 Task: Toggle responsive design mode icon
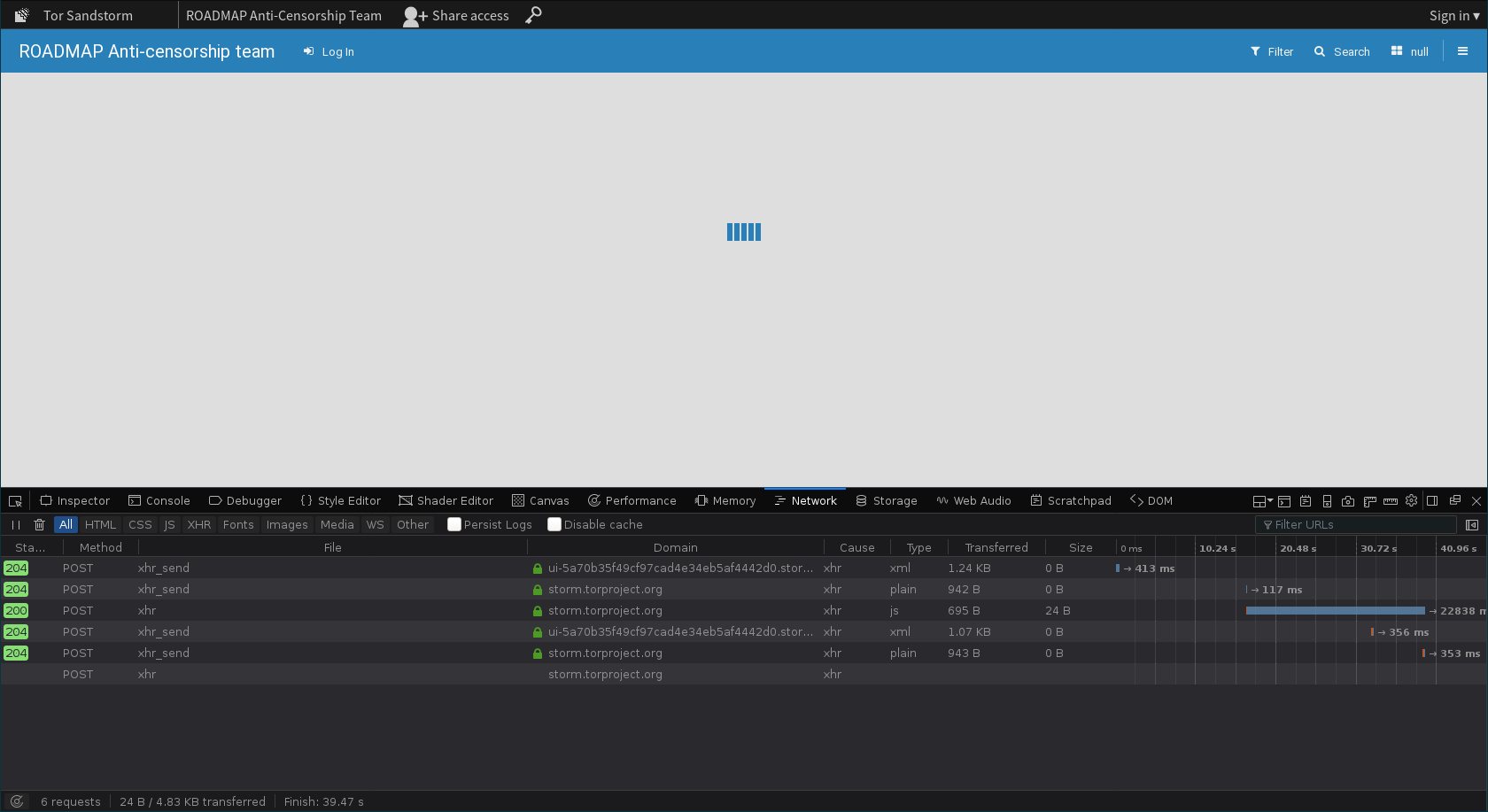click(x=1327, y=501)
